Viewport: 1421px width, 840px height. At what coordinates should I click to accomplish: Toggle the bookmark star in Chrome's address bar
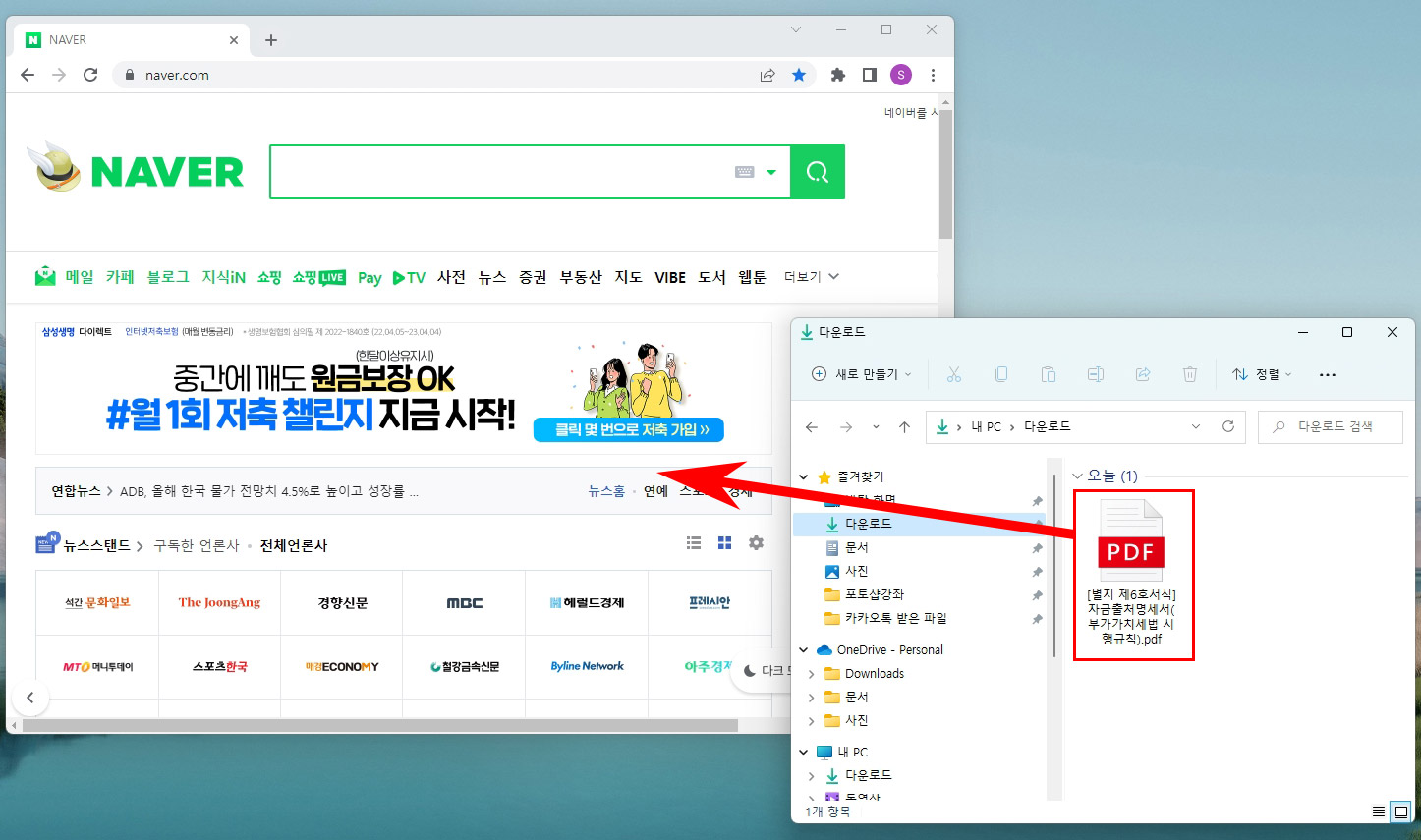pos(799,74)
